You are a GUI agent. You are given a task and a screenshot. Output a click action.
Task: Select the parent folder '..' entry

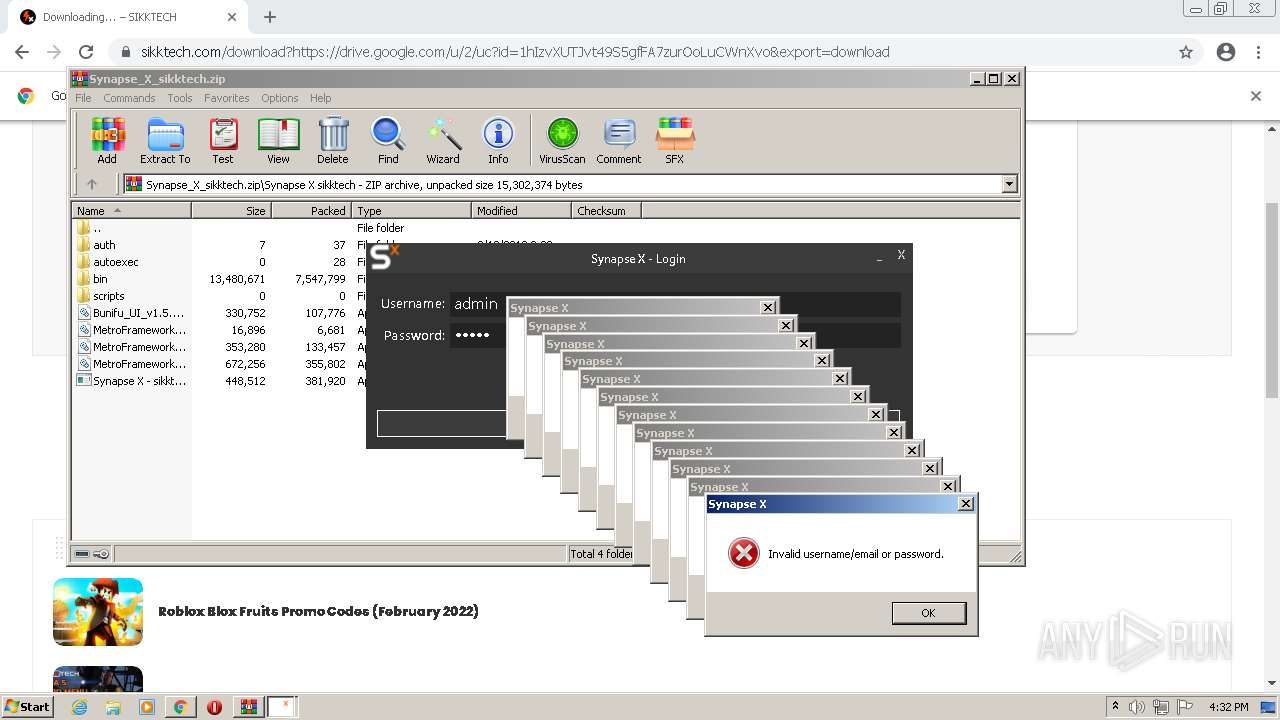coord(97,228)
